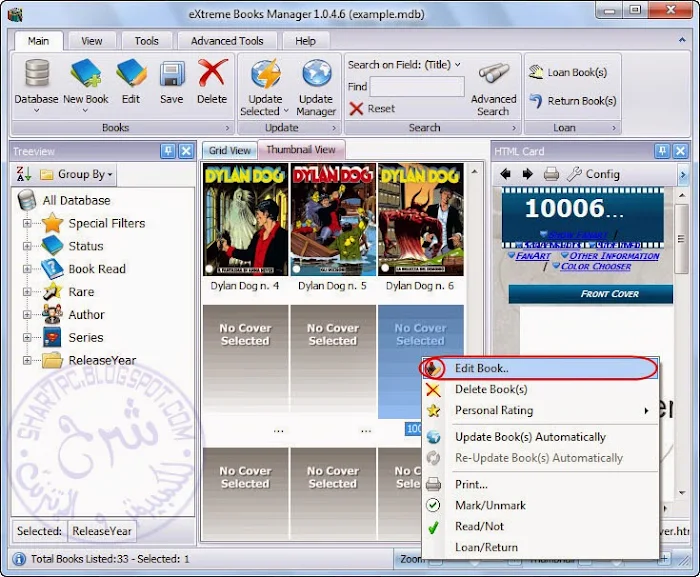Choose Update Book(s) Automatically
This screenshot has height=577, width=700.
540,437
